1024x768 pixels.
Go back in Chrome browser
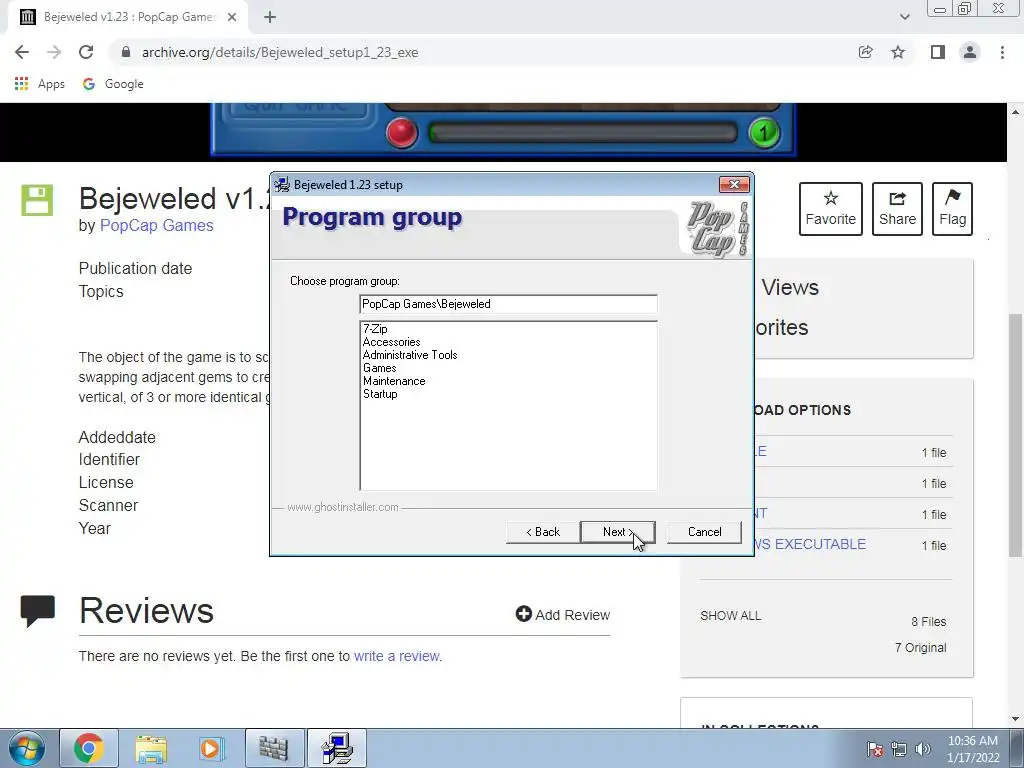(22, 52)
